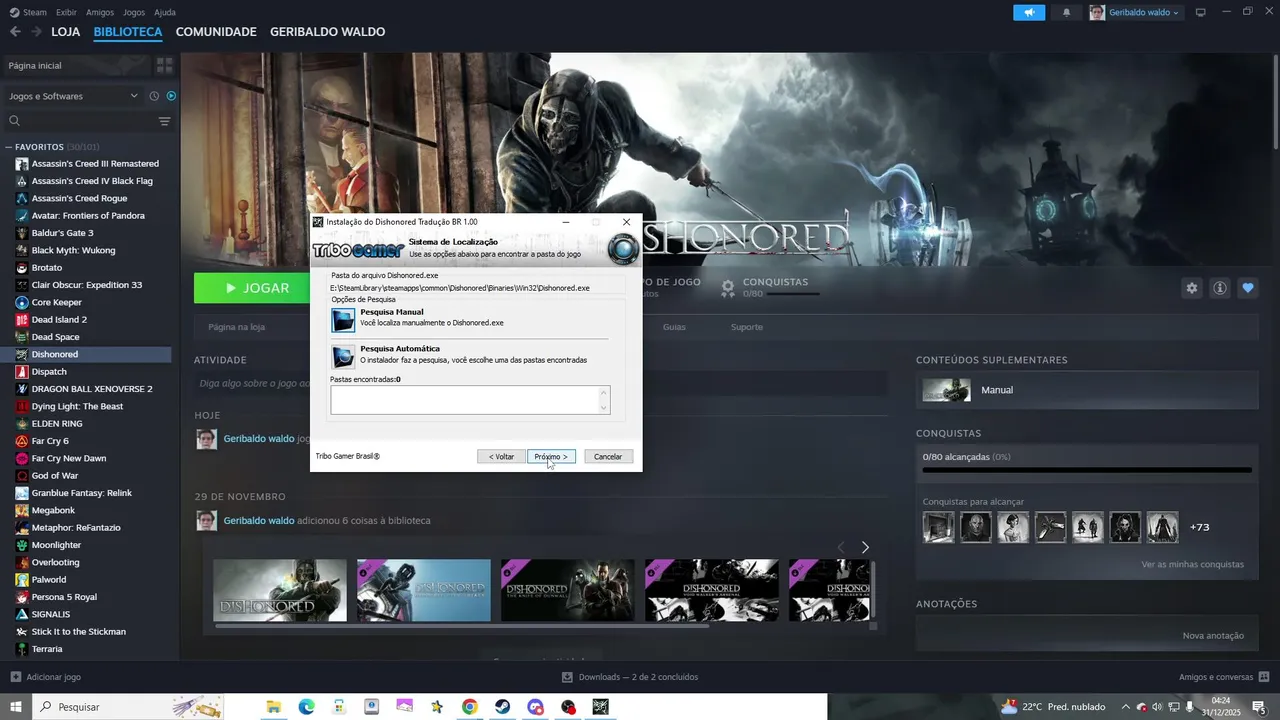
Task: Select Baldur's Gate 3 in library
Action: (x=62, y=233)
